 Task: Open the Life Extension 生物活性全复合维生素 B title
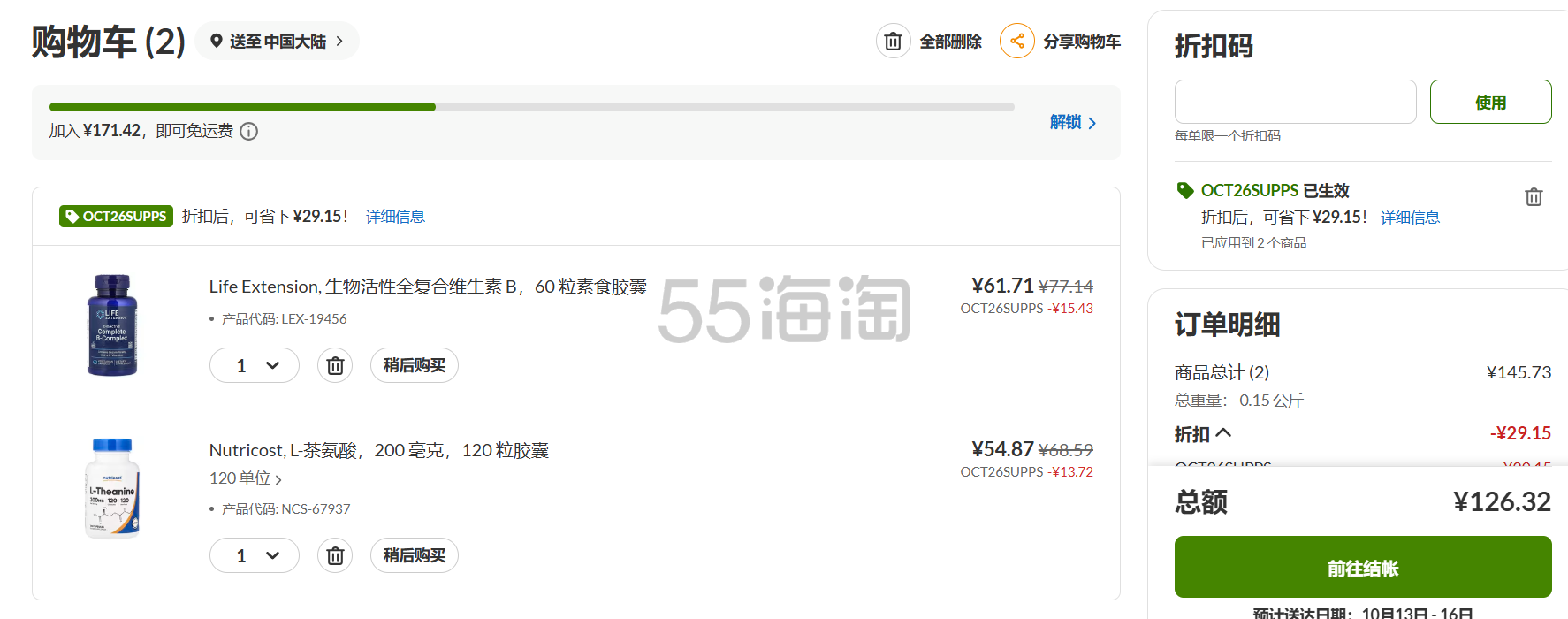pyautogui.click(x=428, y=287)
